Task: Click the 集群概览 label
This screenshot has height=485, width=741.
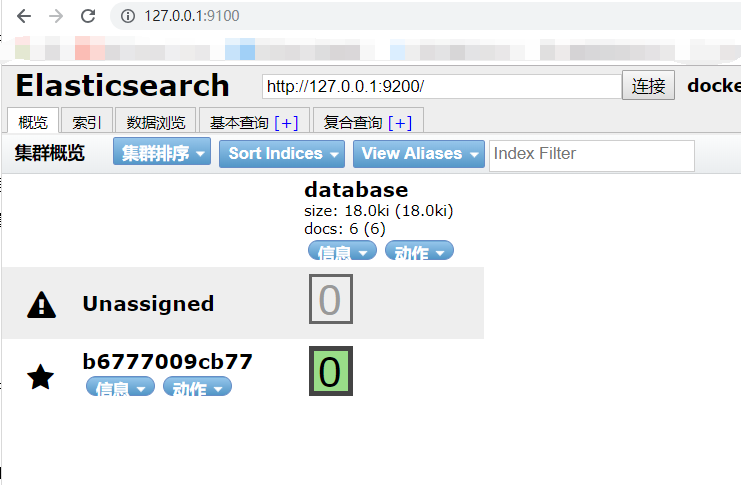Action: [50, 153]
